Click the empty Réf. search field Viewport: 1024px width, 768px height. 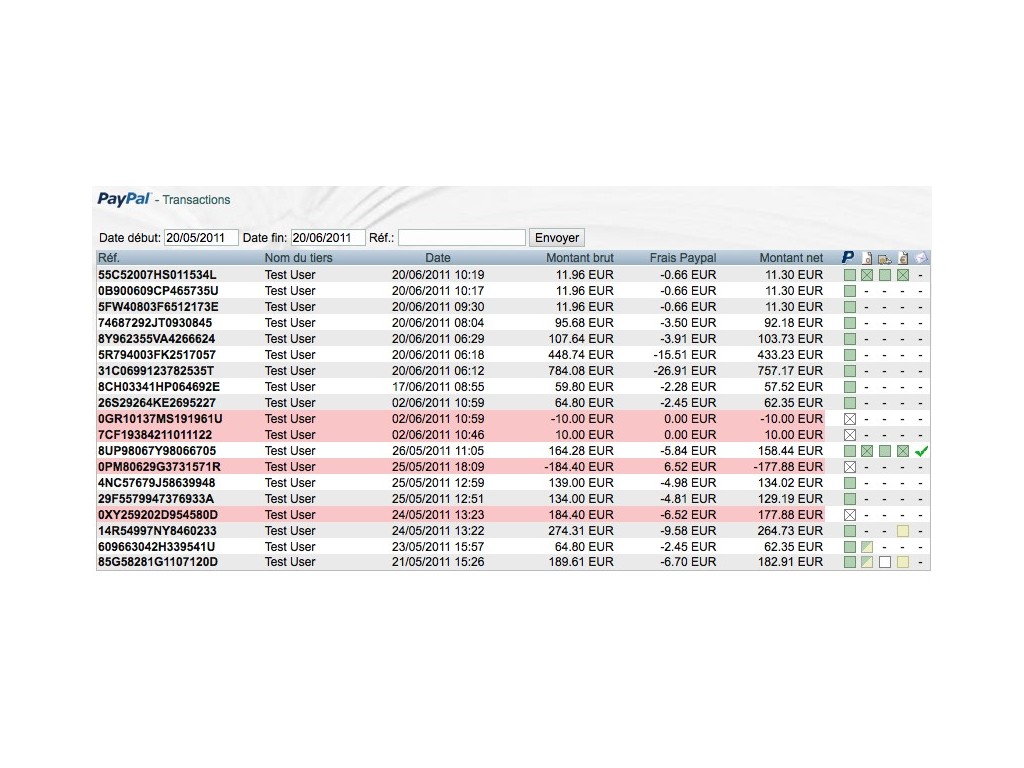pyautogui.click(x=462, y=238)
